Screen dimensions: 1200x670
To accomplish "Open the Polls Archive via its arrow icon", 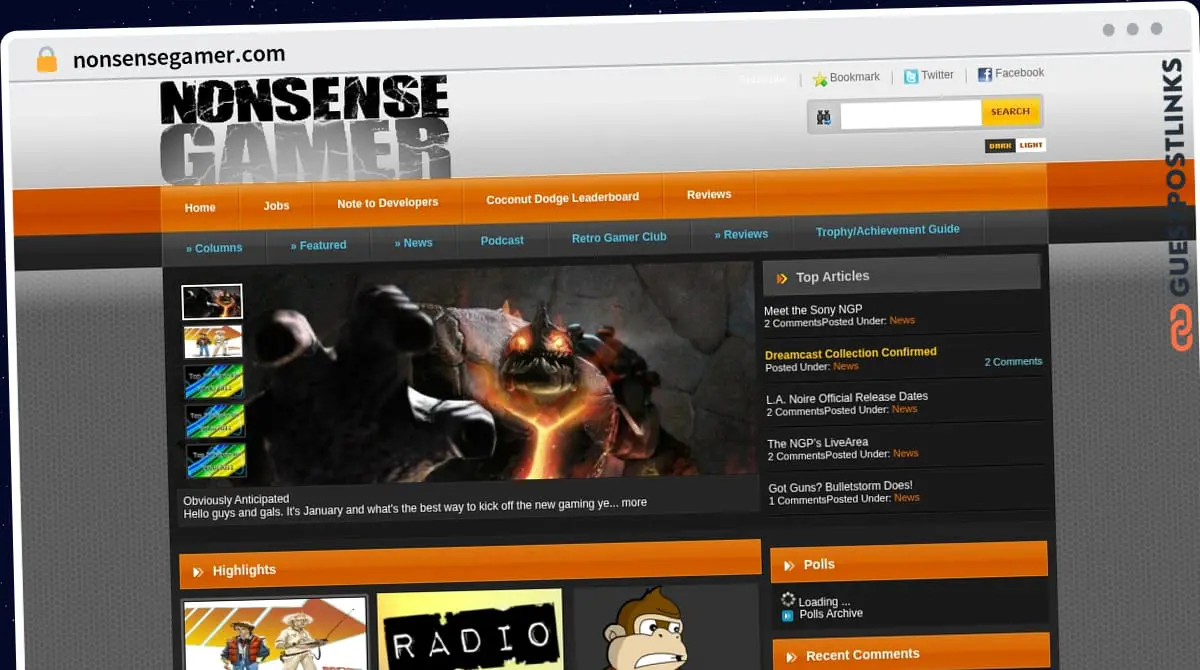I will pos(785,613).
